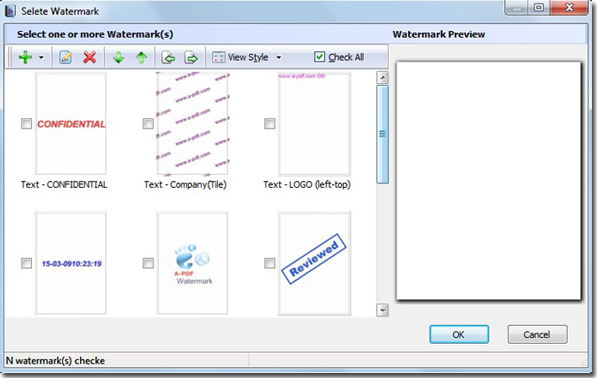Delete watermark with the red X icon

coord(89,57)
